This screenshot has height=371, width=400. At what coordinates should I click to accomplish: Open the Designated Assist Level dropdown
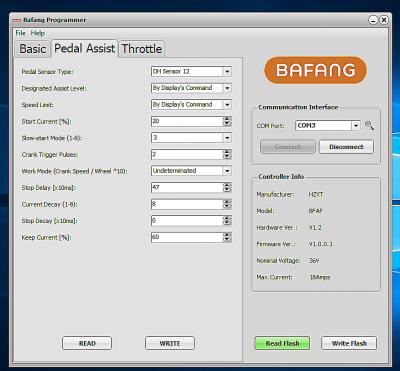tap(227, 88)
